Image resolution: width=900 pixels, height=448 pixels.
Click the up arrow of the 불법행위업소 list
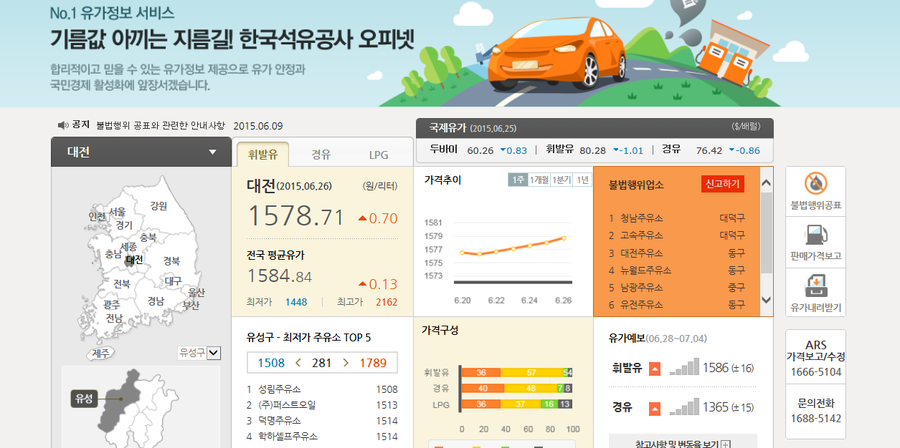coord(766,183)
